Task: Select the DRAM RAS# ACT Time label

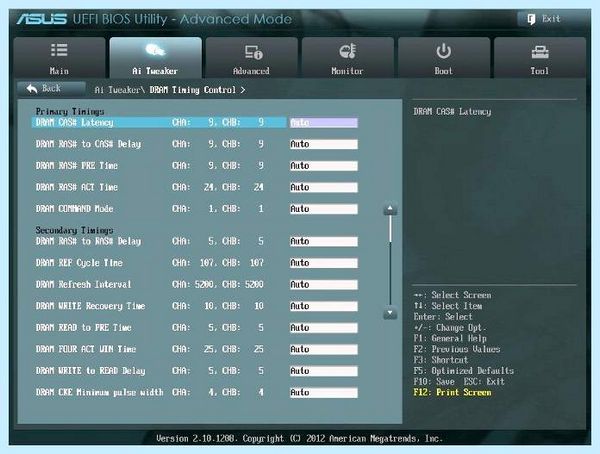Action: [77, 187]
